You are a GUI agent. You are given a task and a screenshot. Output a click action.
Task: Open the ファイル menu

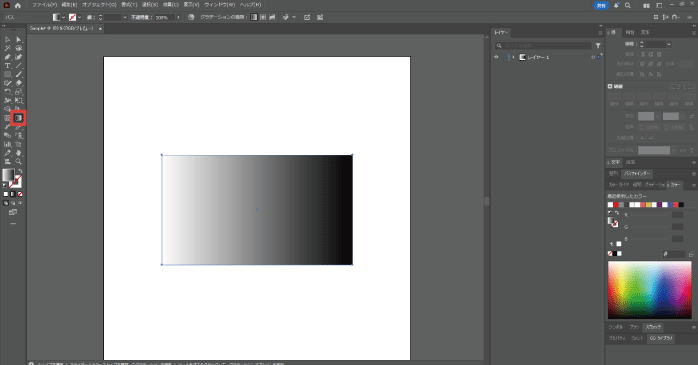(x=44, y=5)
